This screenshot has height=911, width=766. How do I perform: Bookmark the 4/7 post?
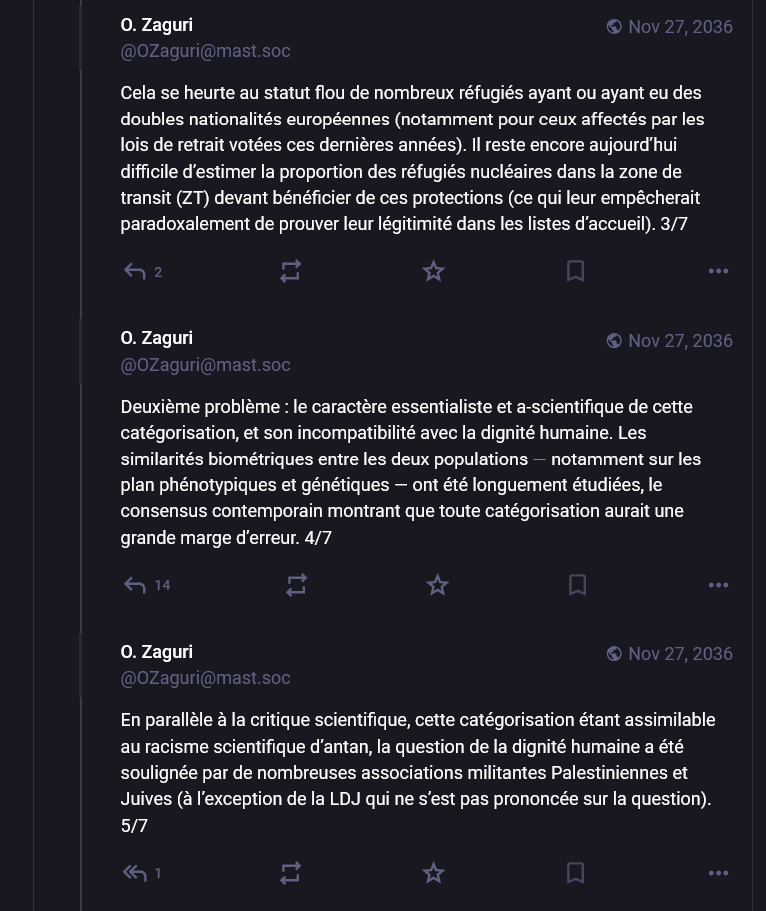pos(577,585)
